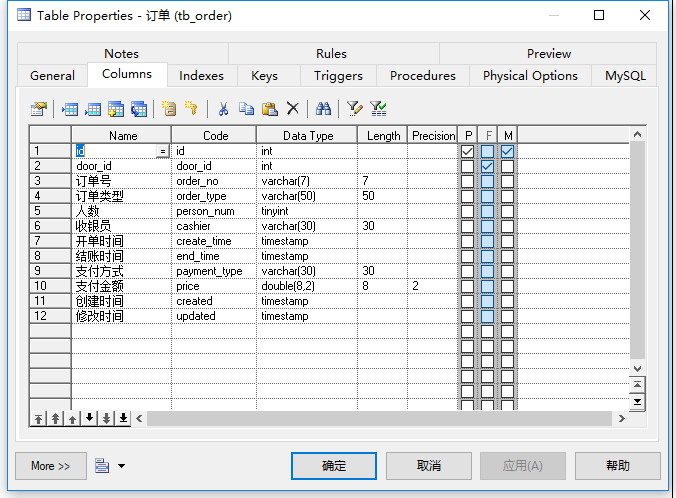Click the Copy toolbar icon
The height and width of the screenshot is (498, 676).
point(246,109)
